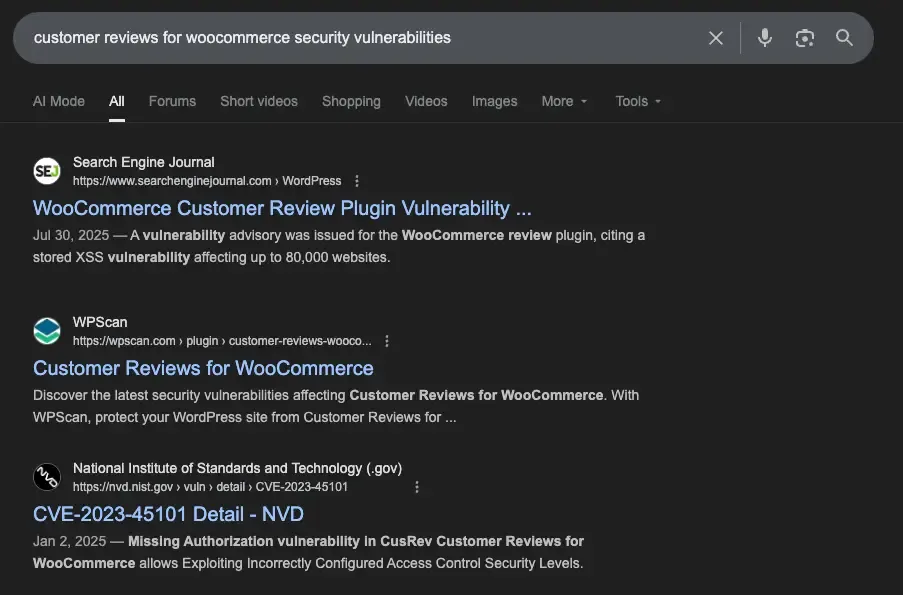
Task: Click National Institute of Standards and Technology name
Action: 237,468
